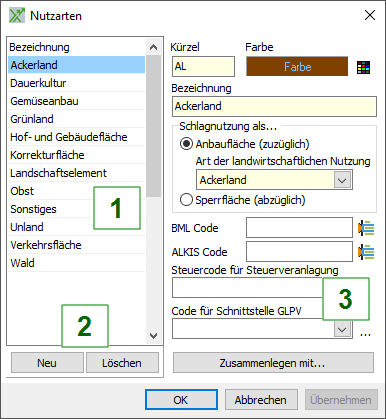Click the Löschen button
Image resolution: width=386 pixels, height=419 pixels.
(122, 363)
